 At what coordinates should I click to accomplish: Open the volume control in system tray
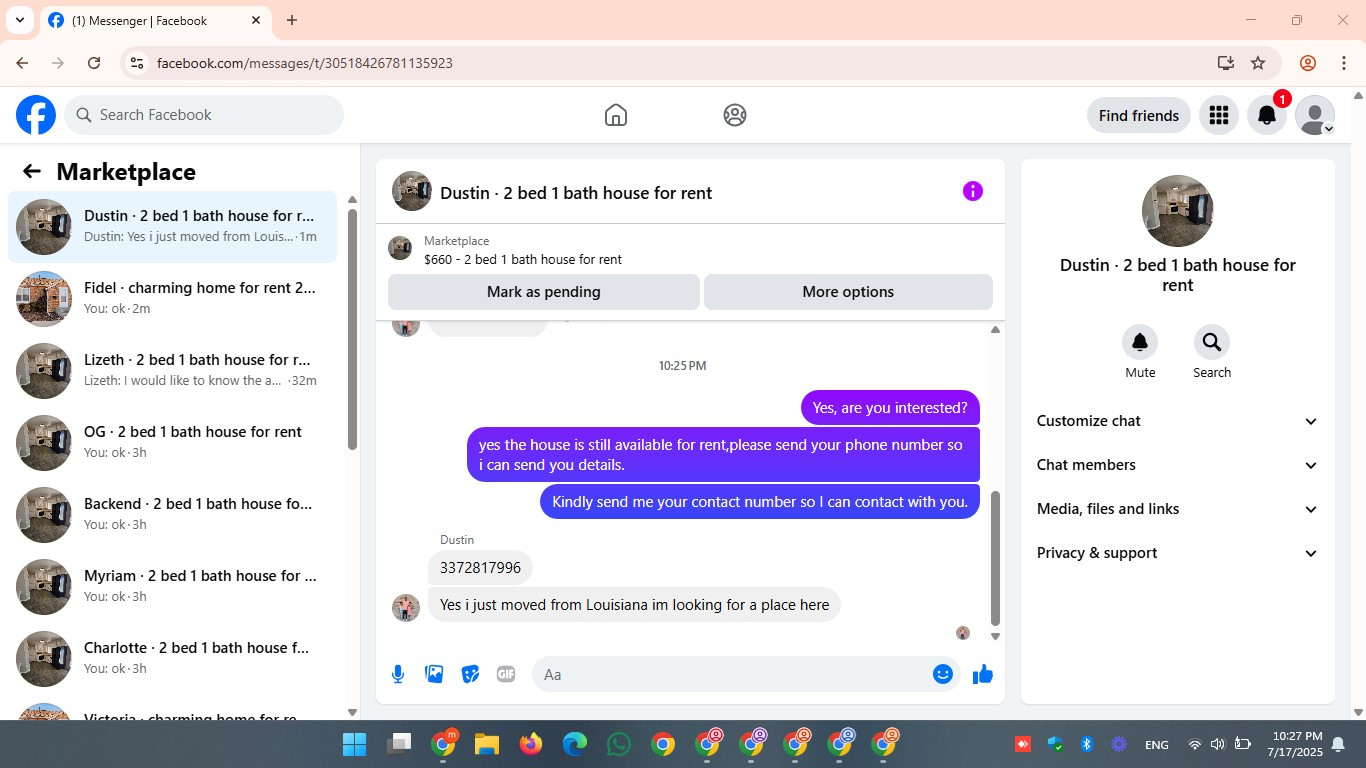[x=1217, y=744]
